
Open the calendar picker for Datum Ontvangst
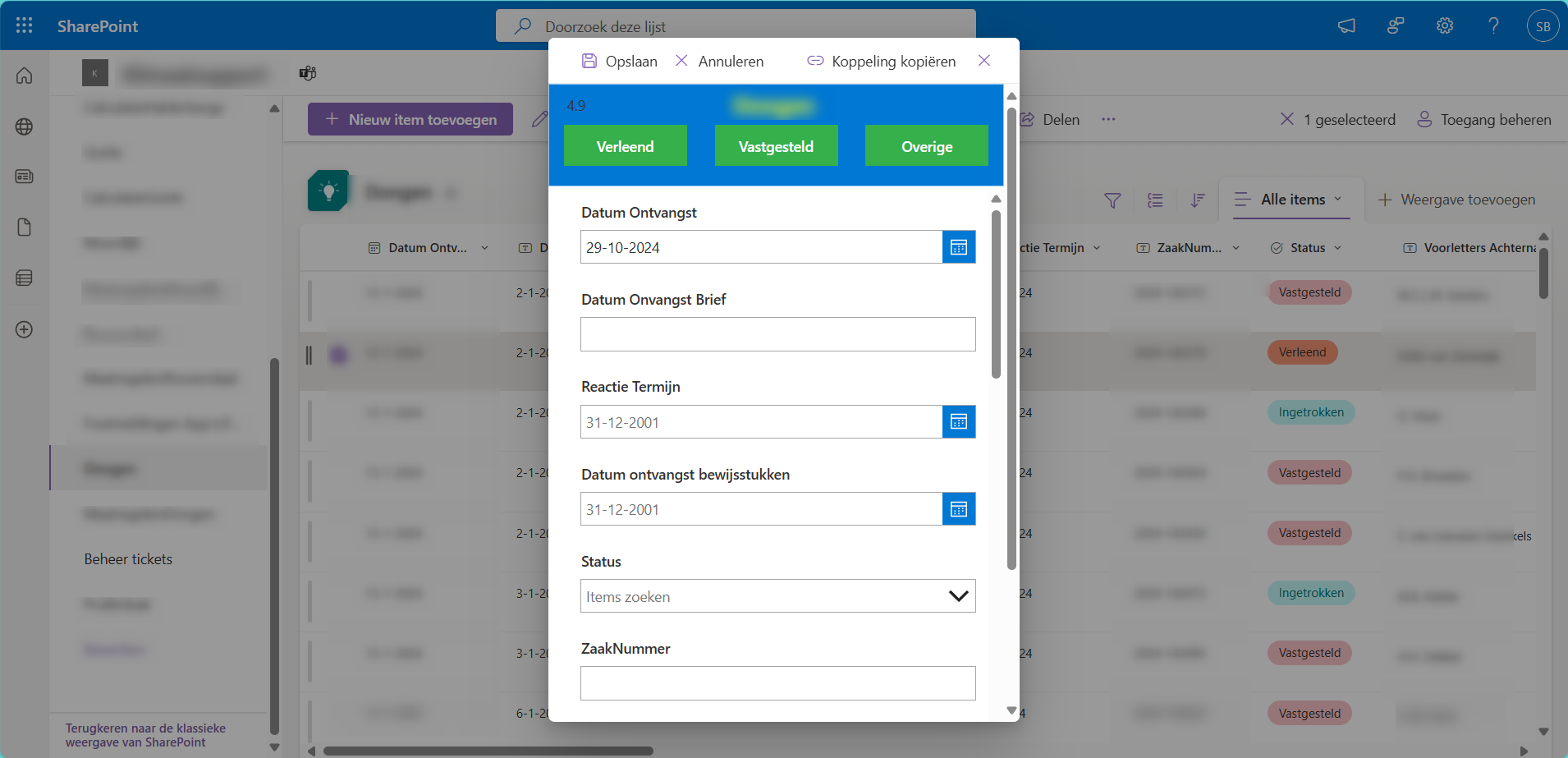[x=958, y=246]
